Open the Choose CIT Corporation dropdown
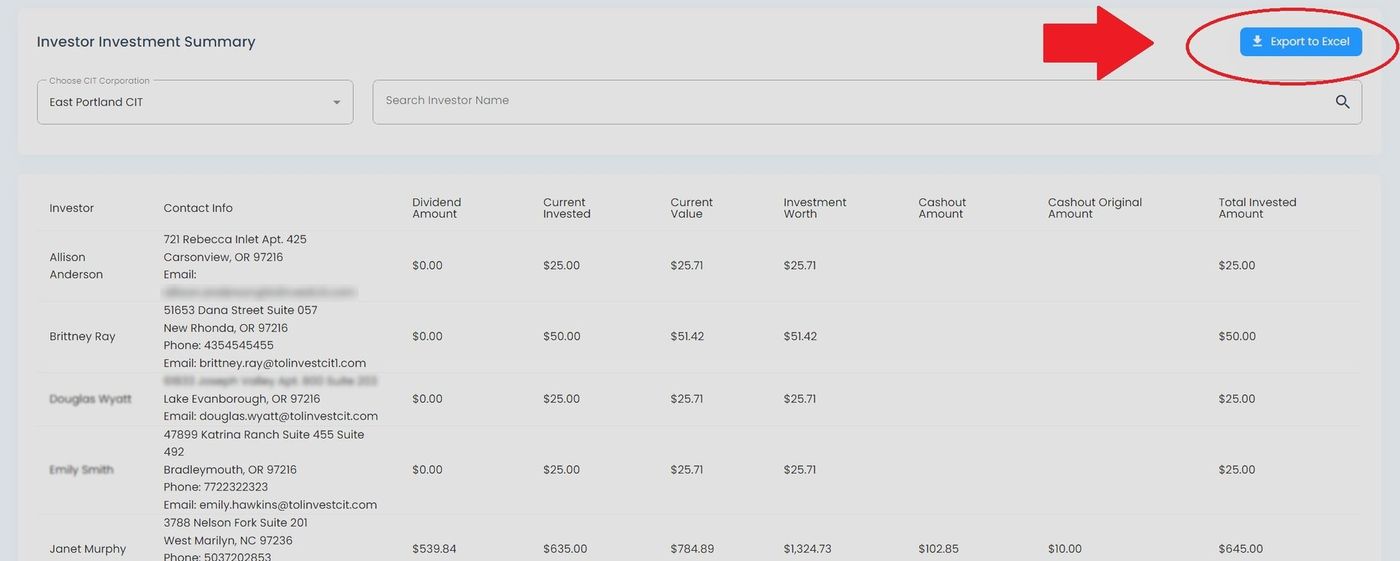The image size is (1400, 561). click(194, 102)
